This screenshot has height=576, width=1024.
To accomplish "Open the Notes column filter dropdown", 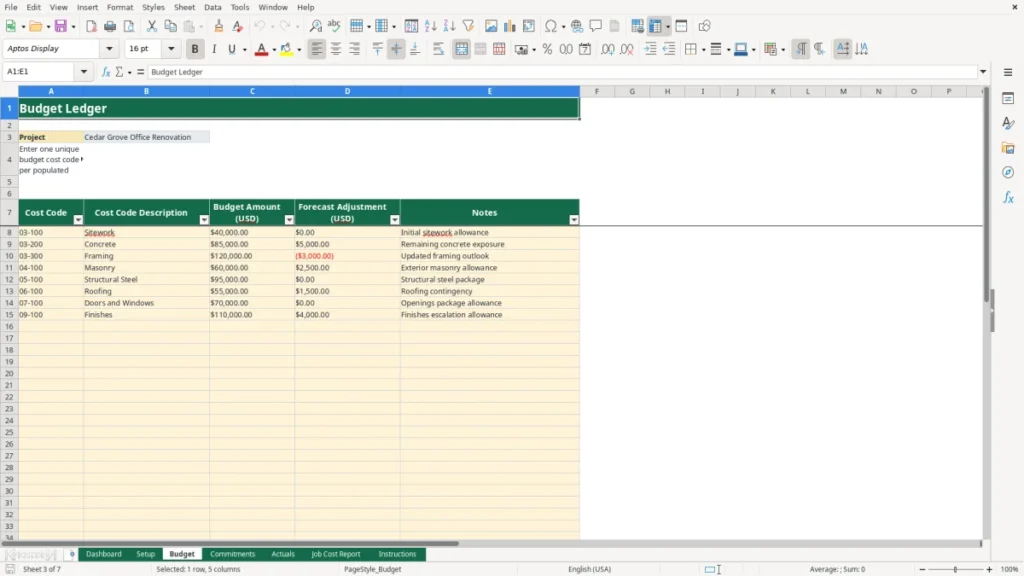I will coord(573,220).
